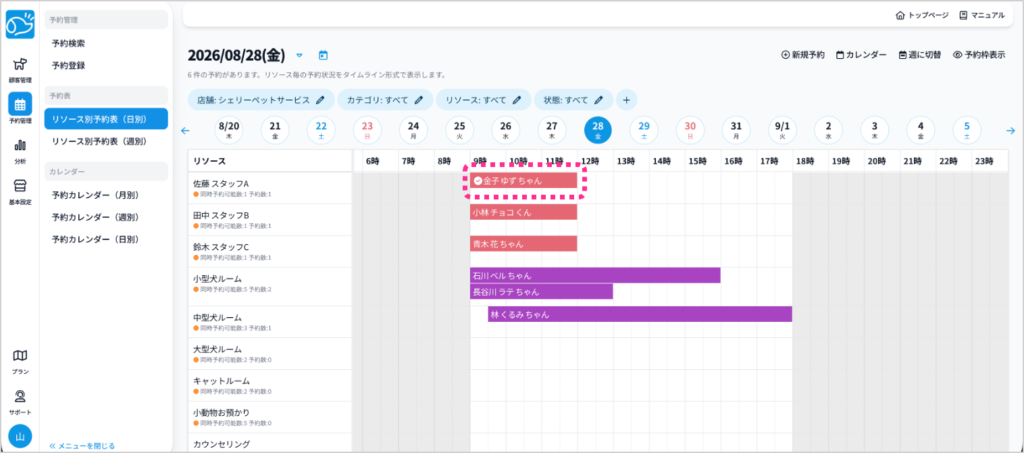1024x453 pixels.
Task: Open the 分析 chart icon in sidebar
Action: coord(20,151)
